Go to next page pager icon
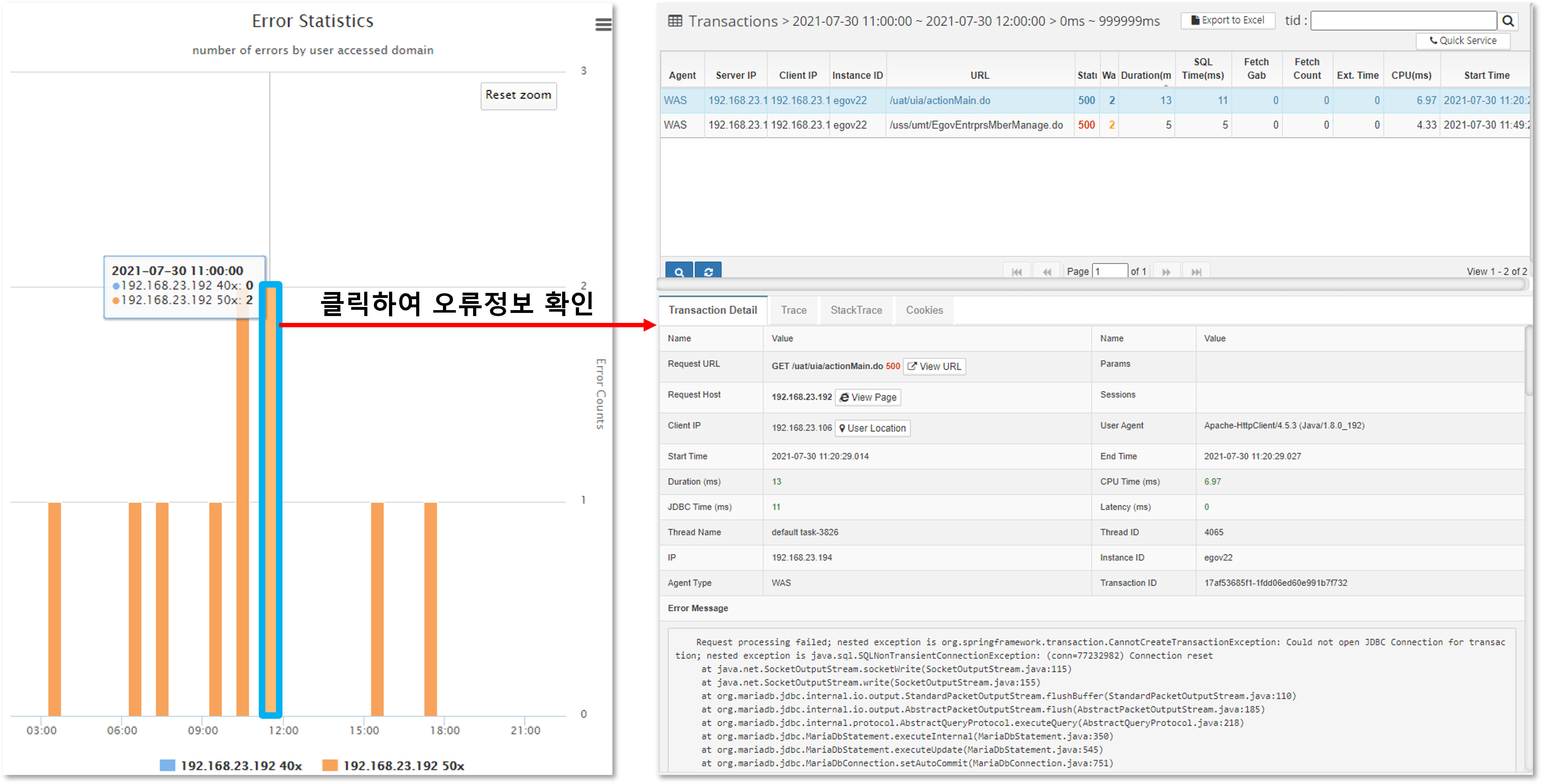 pos(1166,272)
